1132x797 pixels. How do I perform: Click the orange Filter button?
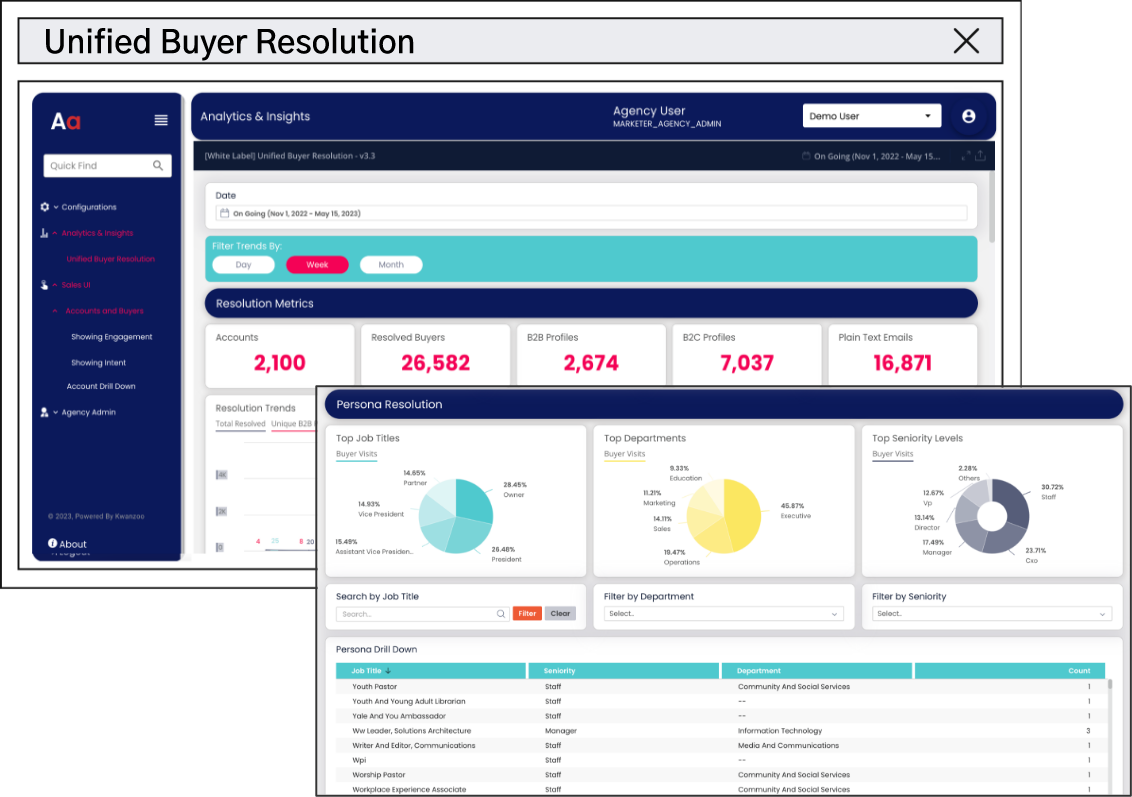pos(527,614)
